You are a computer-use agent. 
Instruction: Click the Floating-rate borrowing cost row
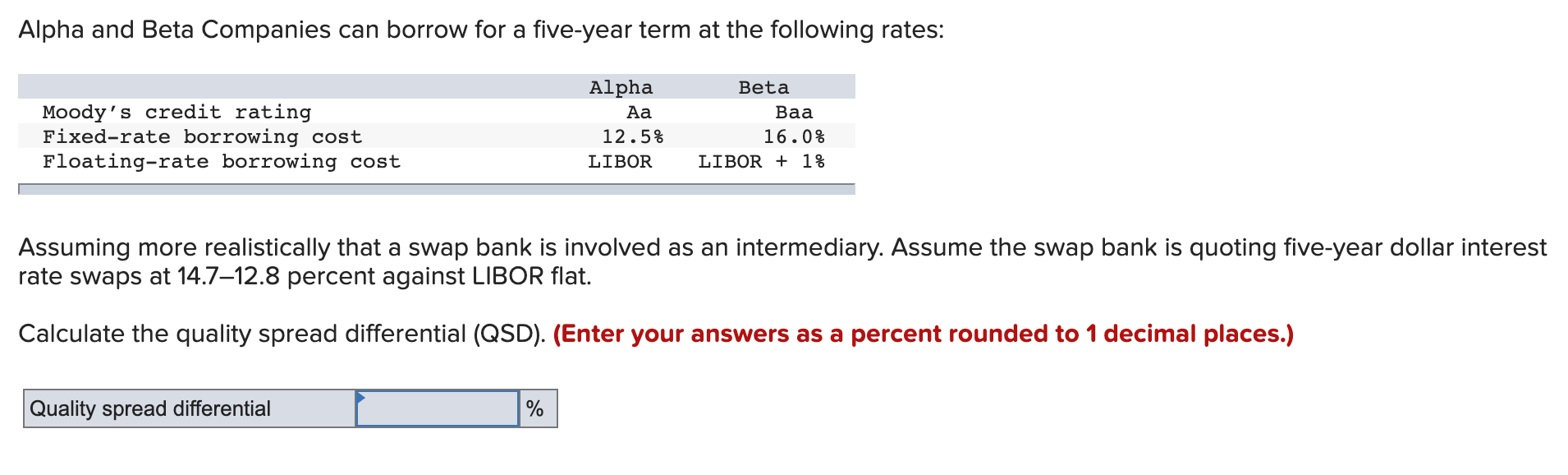click(222, 161)
